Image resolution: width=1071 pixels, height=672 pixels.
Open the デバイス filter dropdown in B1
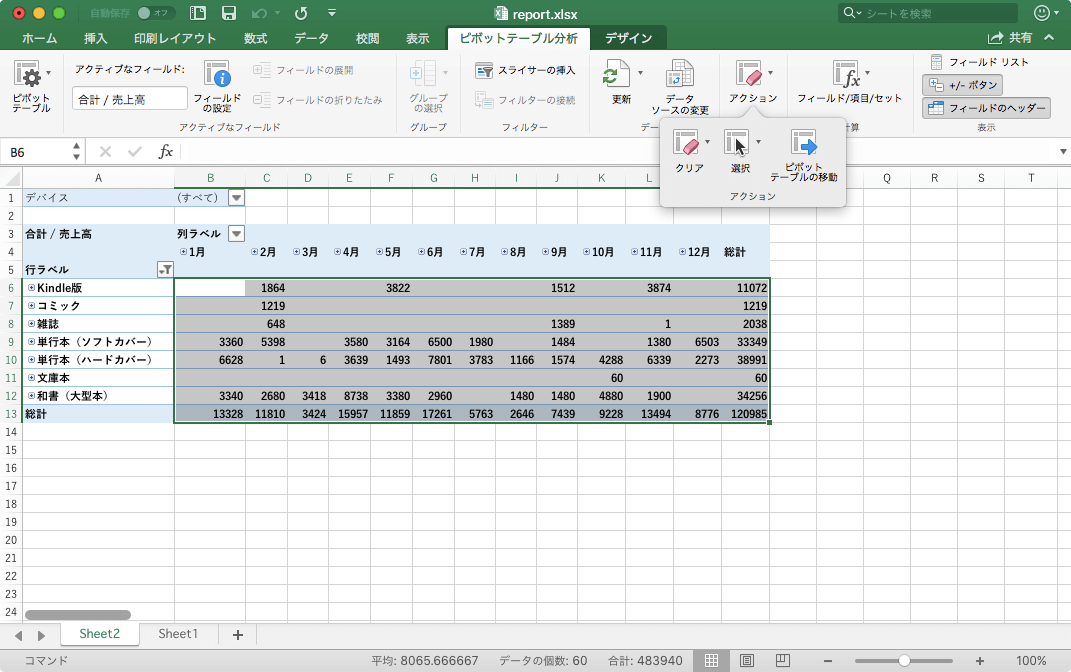tap(236, 198)
